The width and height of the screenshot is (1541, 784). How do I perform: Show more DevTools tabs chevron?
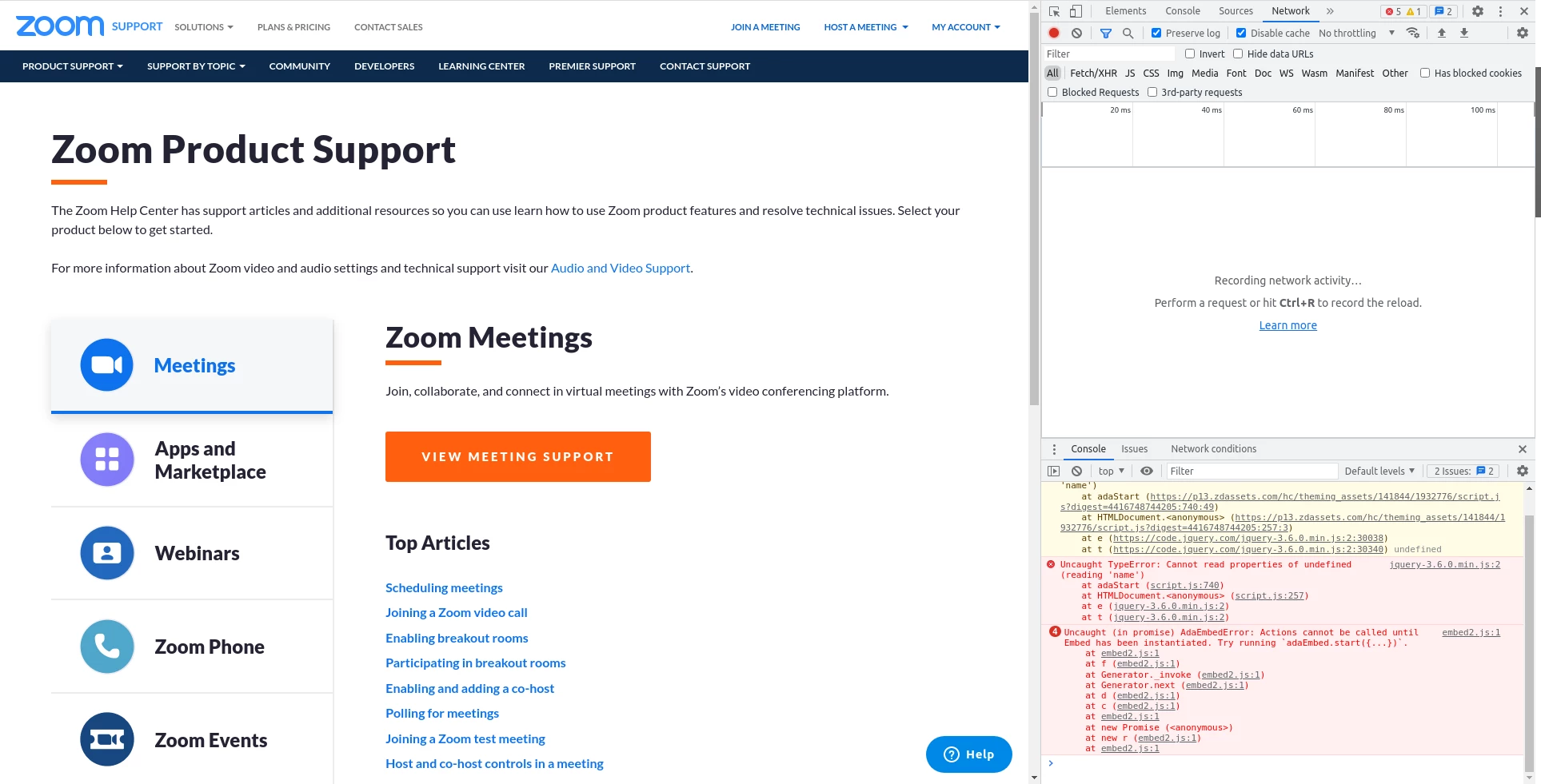click(1330, 11)
